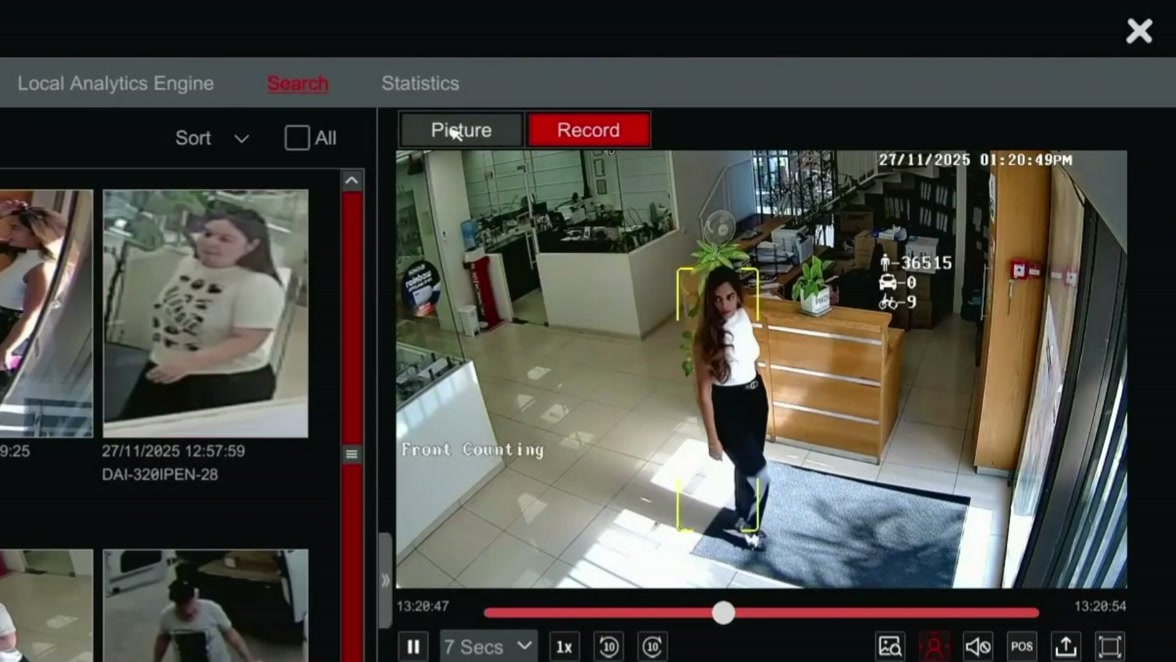The height and width of the screenshot is (662, 1176).
Task: Click the Front Counting camera label
Action: 472,450
